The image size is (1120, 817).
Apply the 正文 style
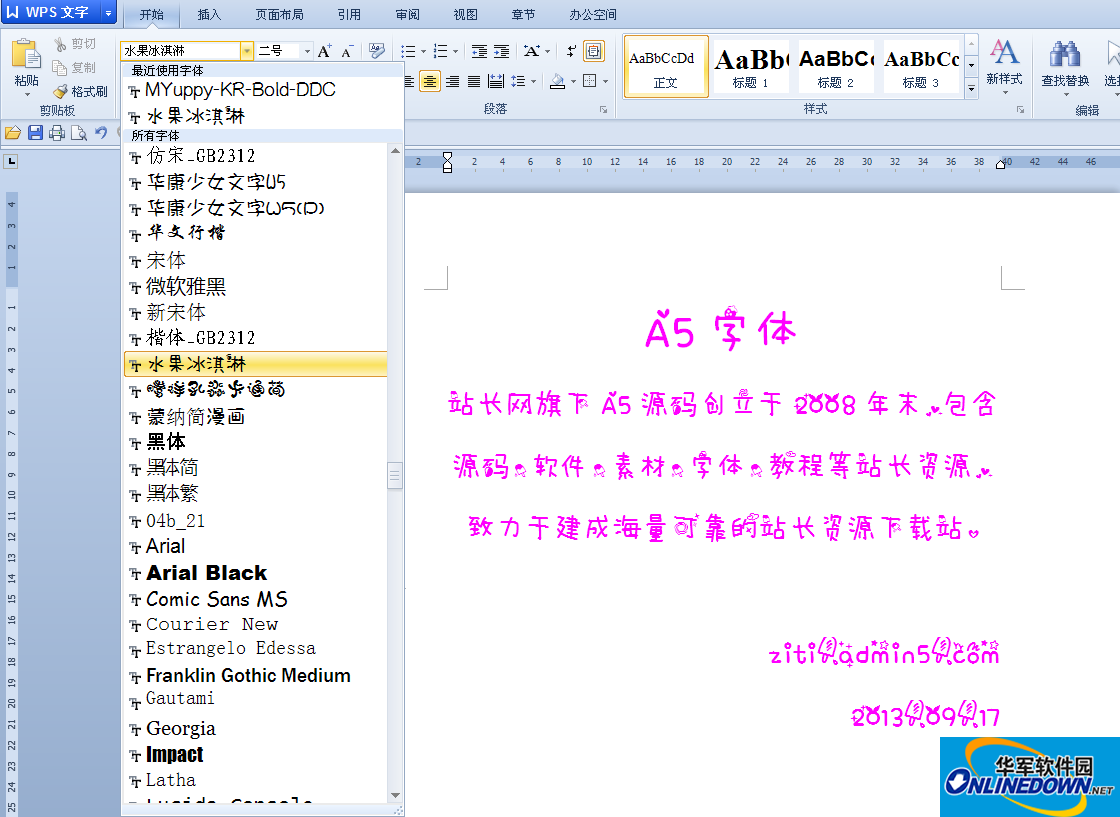(666, 66)
